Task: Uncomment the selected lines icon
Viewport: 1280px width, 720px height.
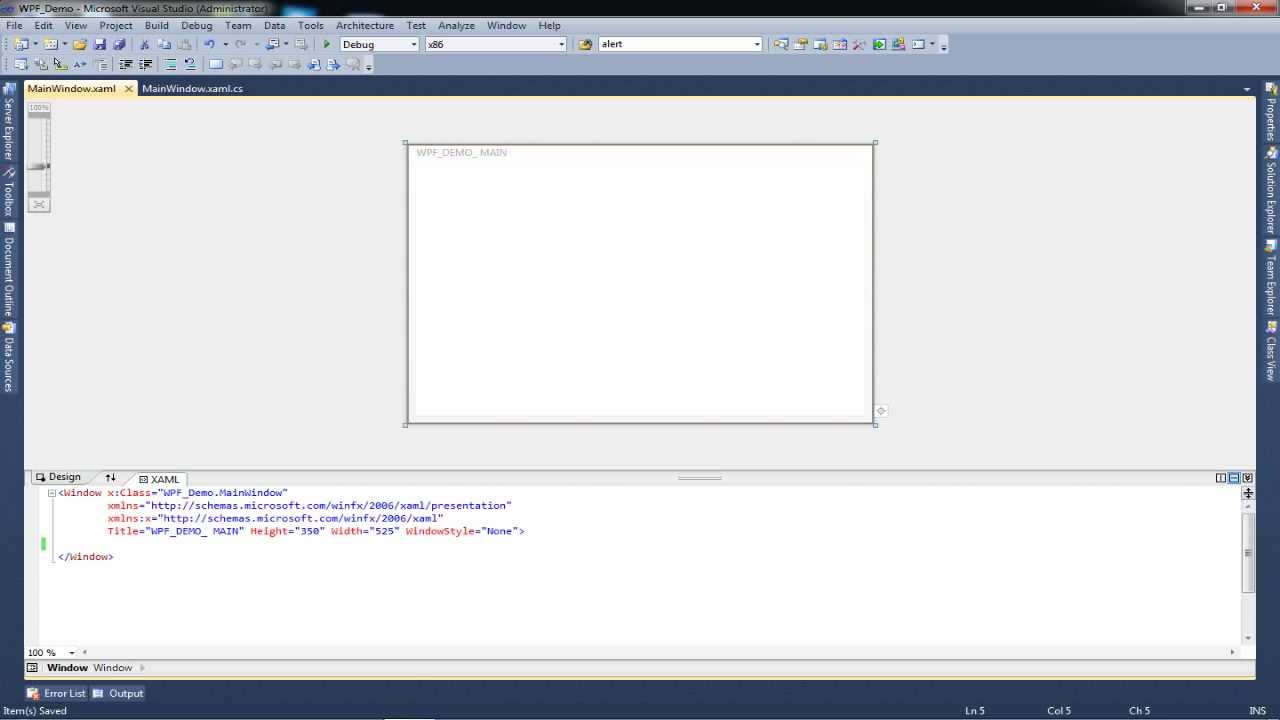Action: (x=190, y=64)
